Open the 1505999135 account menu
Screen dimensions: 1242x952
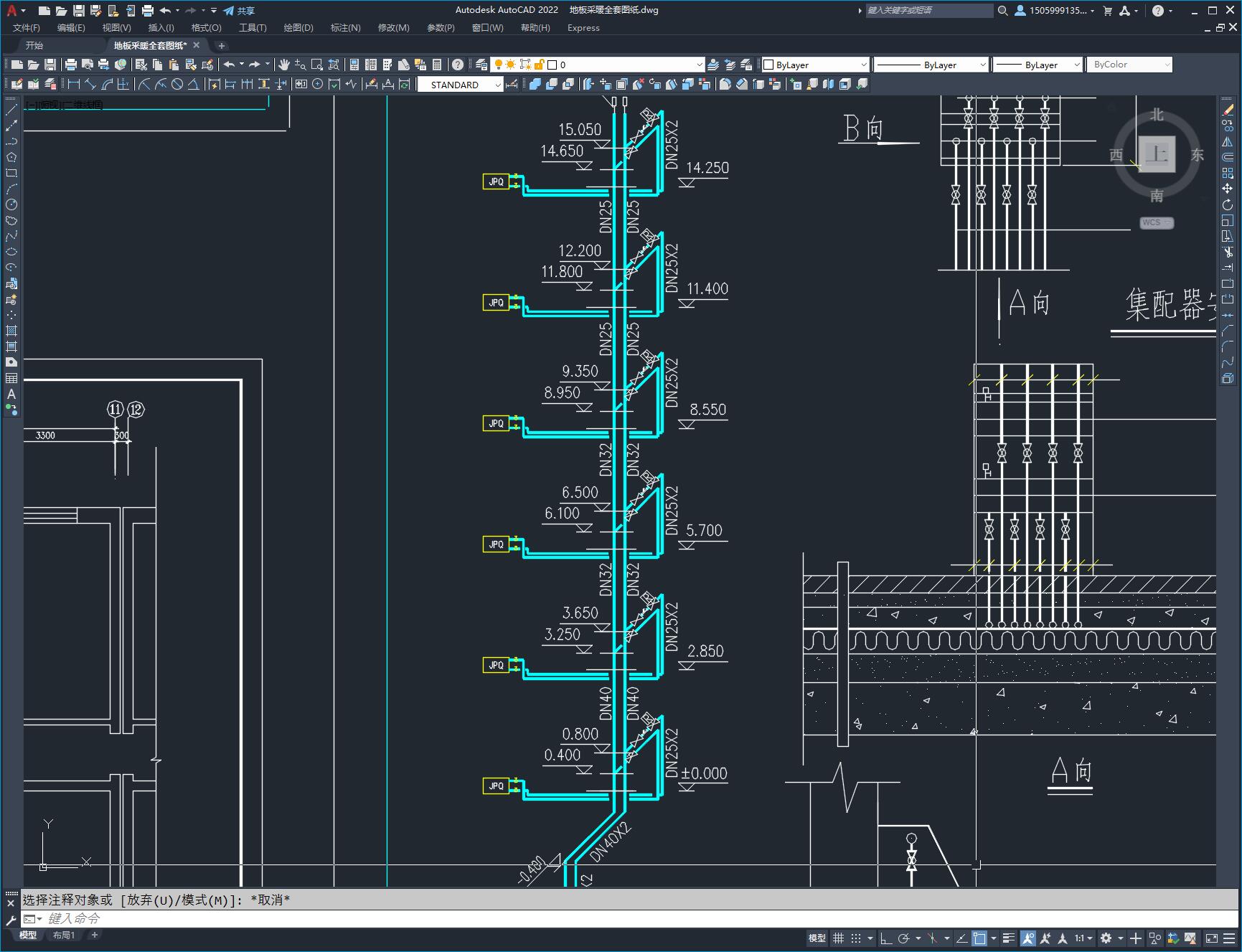(1055, 10)
